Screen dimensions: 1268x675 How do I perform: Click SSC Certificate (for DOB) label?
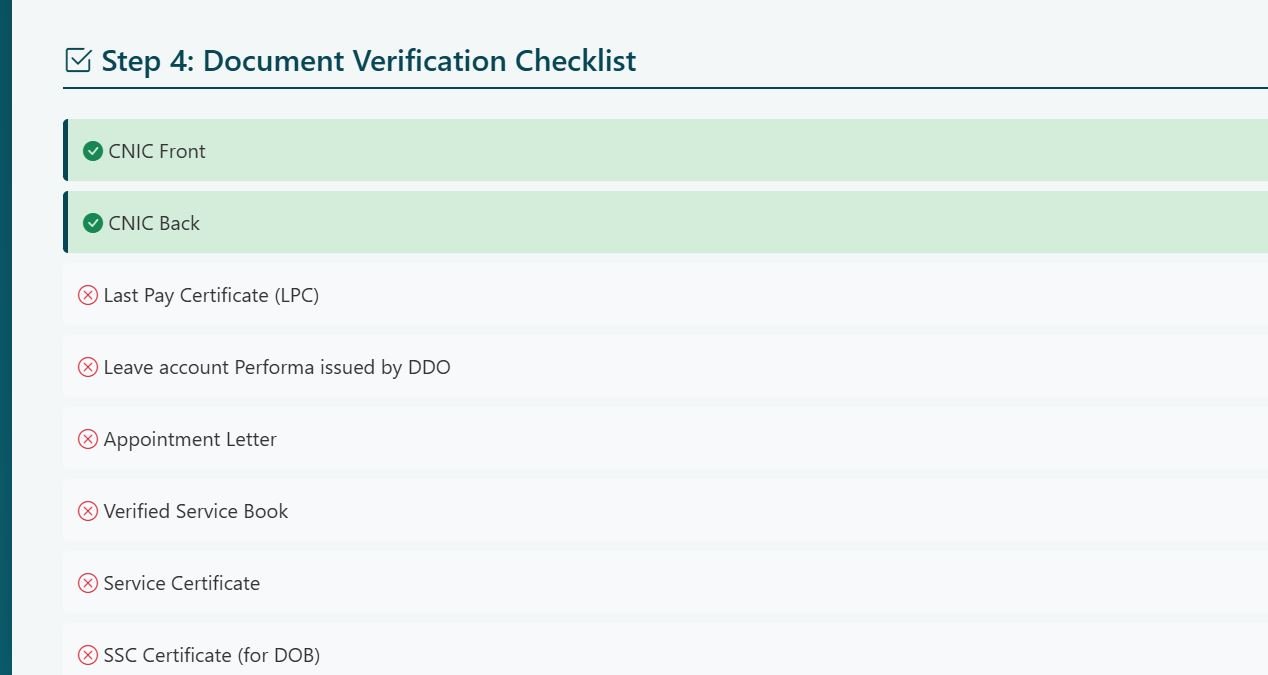point(211,655)
